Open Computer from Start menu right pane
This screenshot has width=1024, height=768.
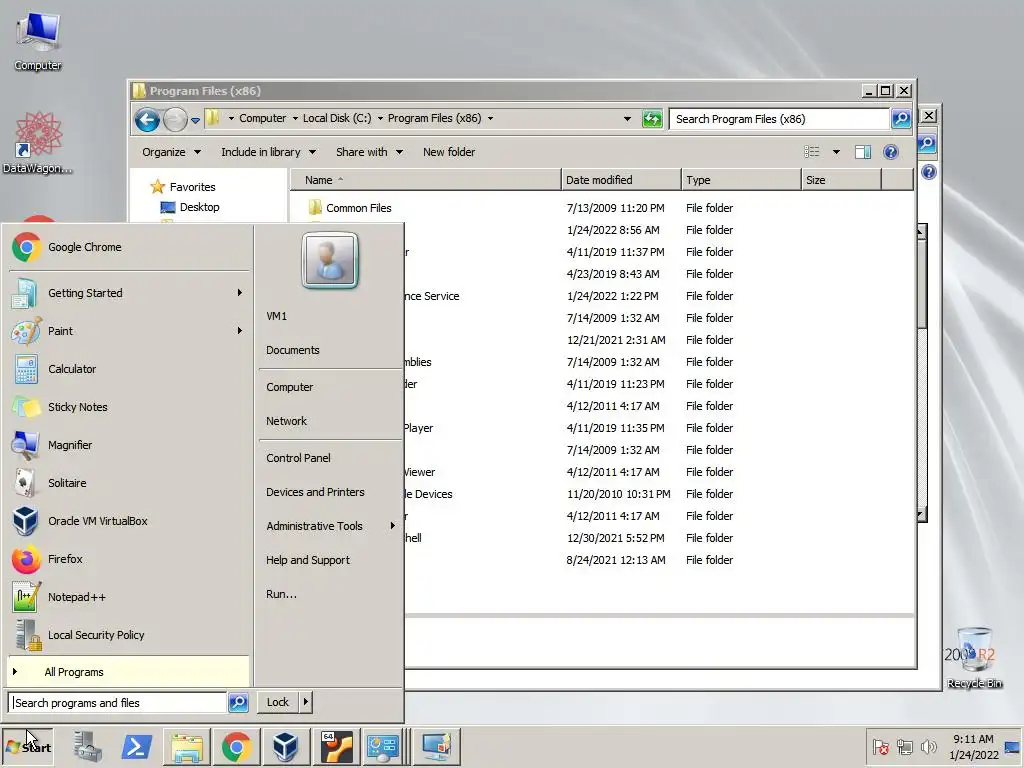click(x=289, y=387)
